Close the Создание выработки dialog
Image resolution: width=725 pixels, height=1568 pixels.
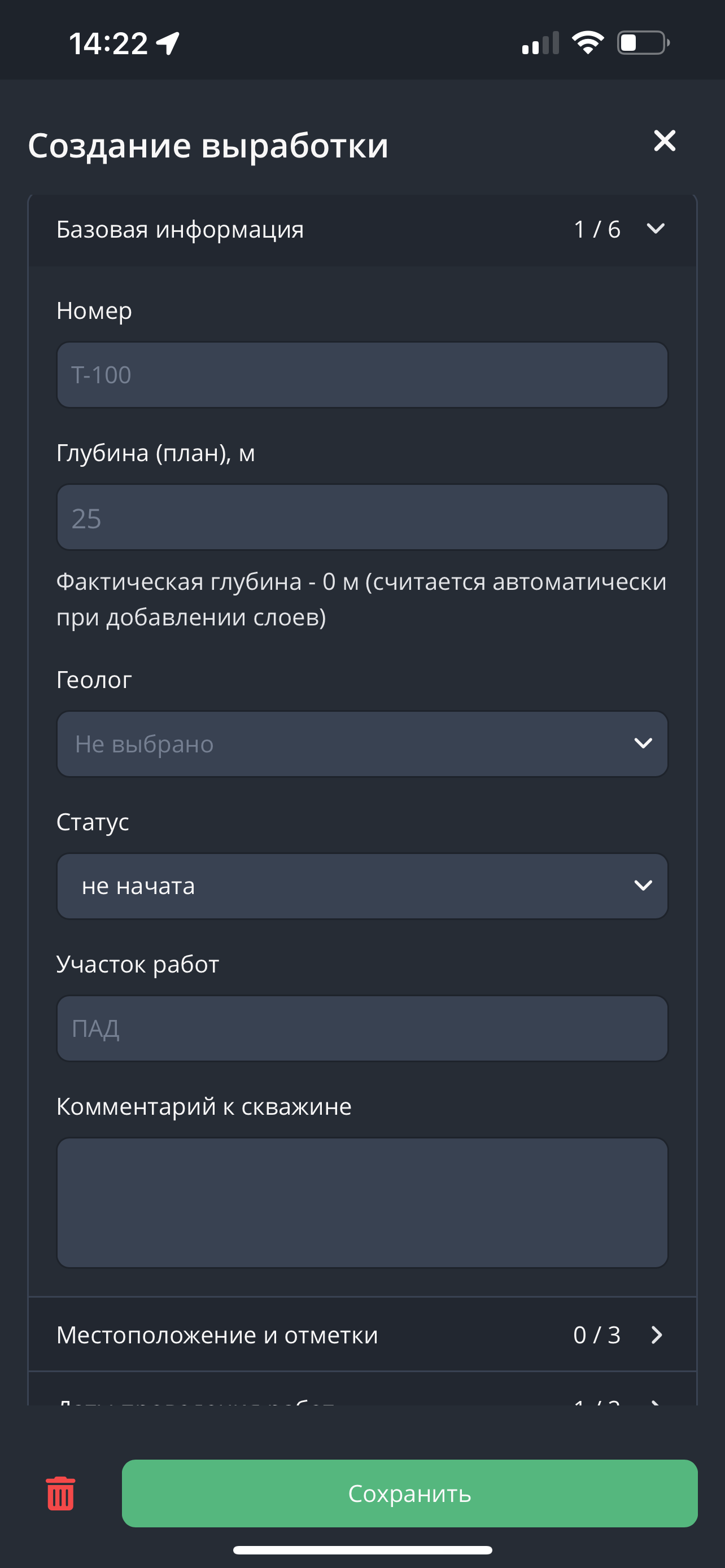664,141
